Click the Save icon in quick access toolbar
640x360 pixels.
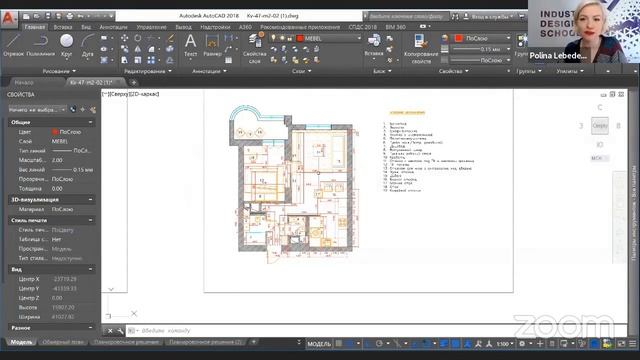48,16
